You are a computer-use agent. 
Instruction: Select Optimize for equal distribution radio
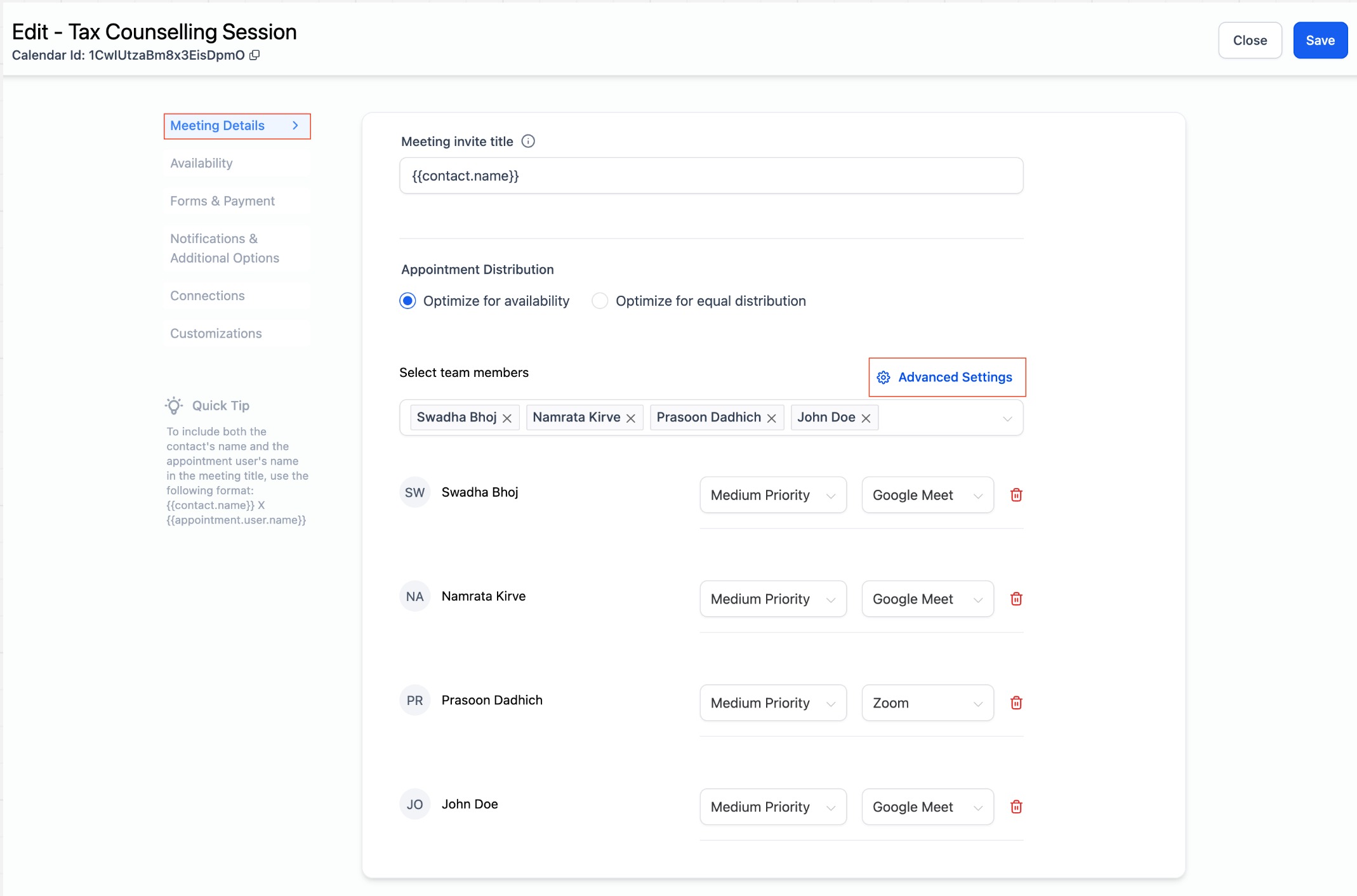(600, 301)
